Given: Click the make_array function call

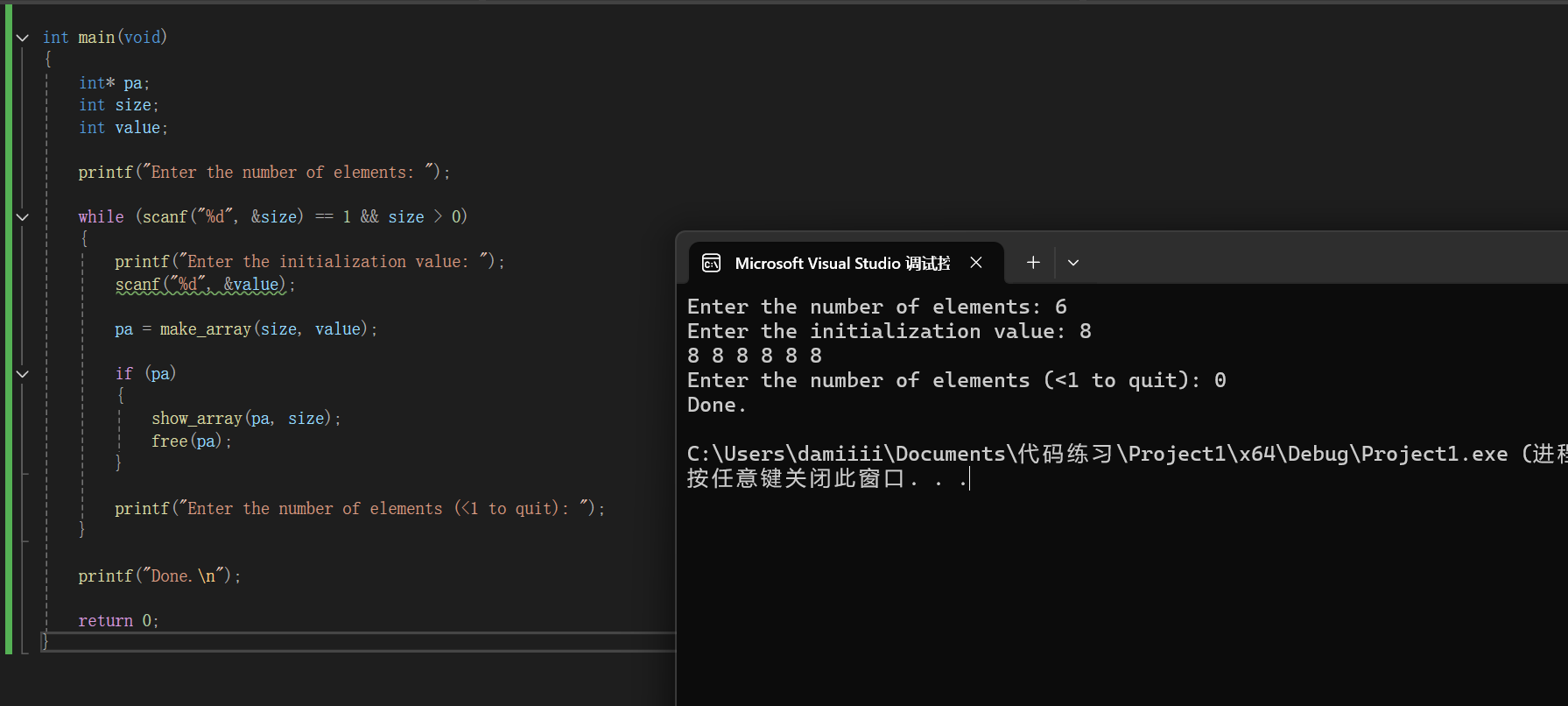Looking at the screenshot, I should [205, 329].
